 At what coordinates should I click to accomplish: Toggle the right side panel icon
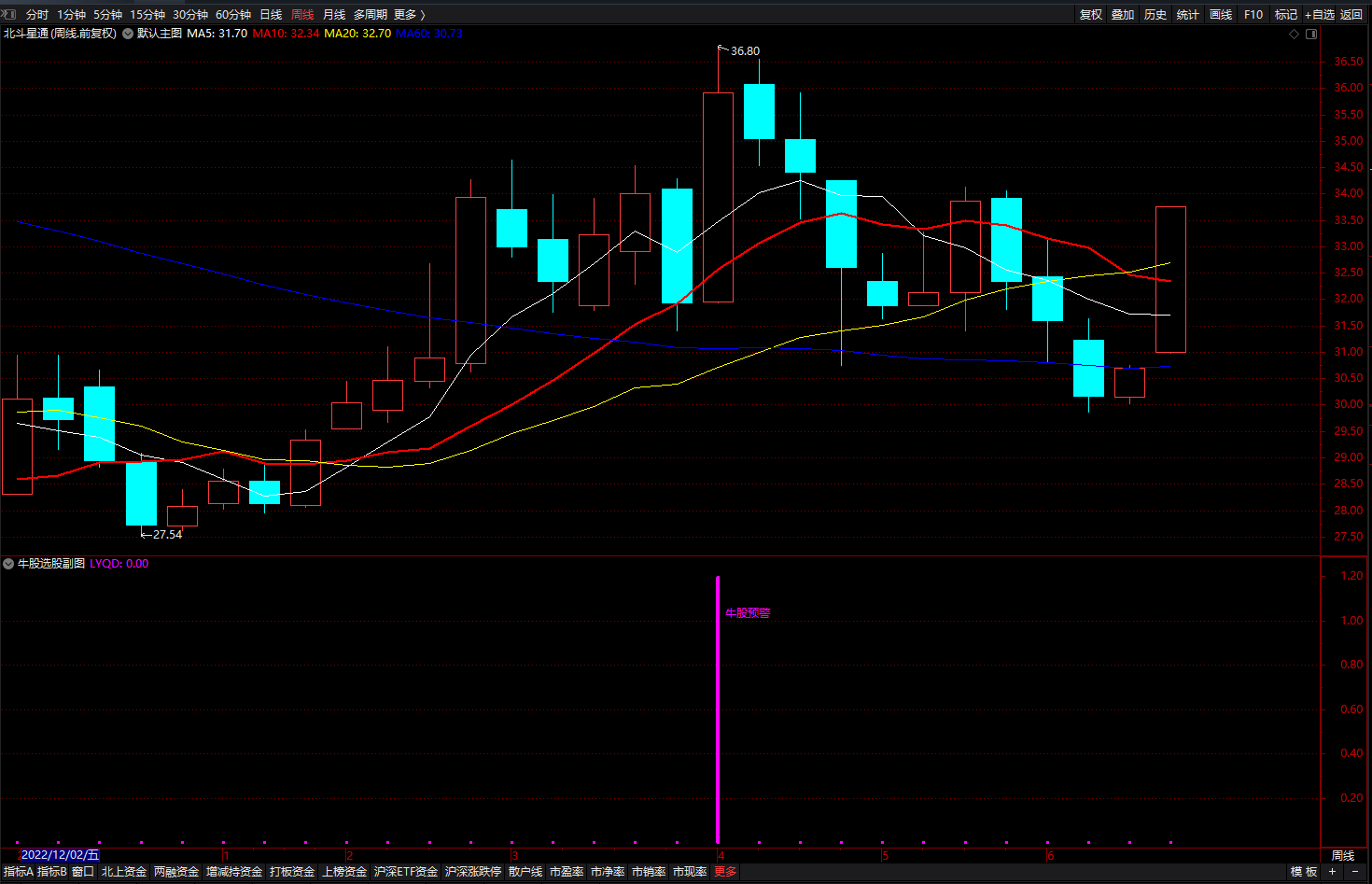(1311, 34)
